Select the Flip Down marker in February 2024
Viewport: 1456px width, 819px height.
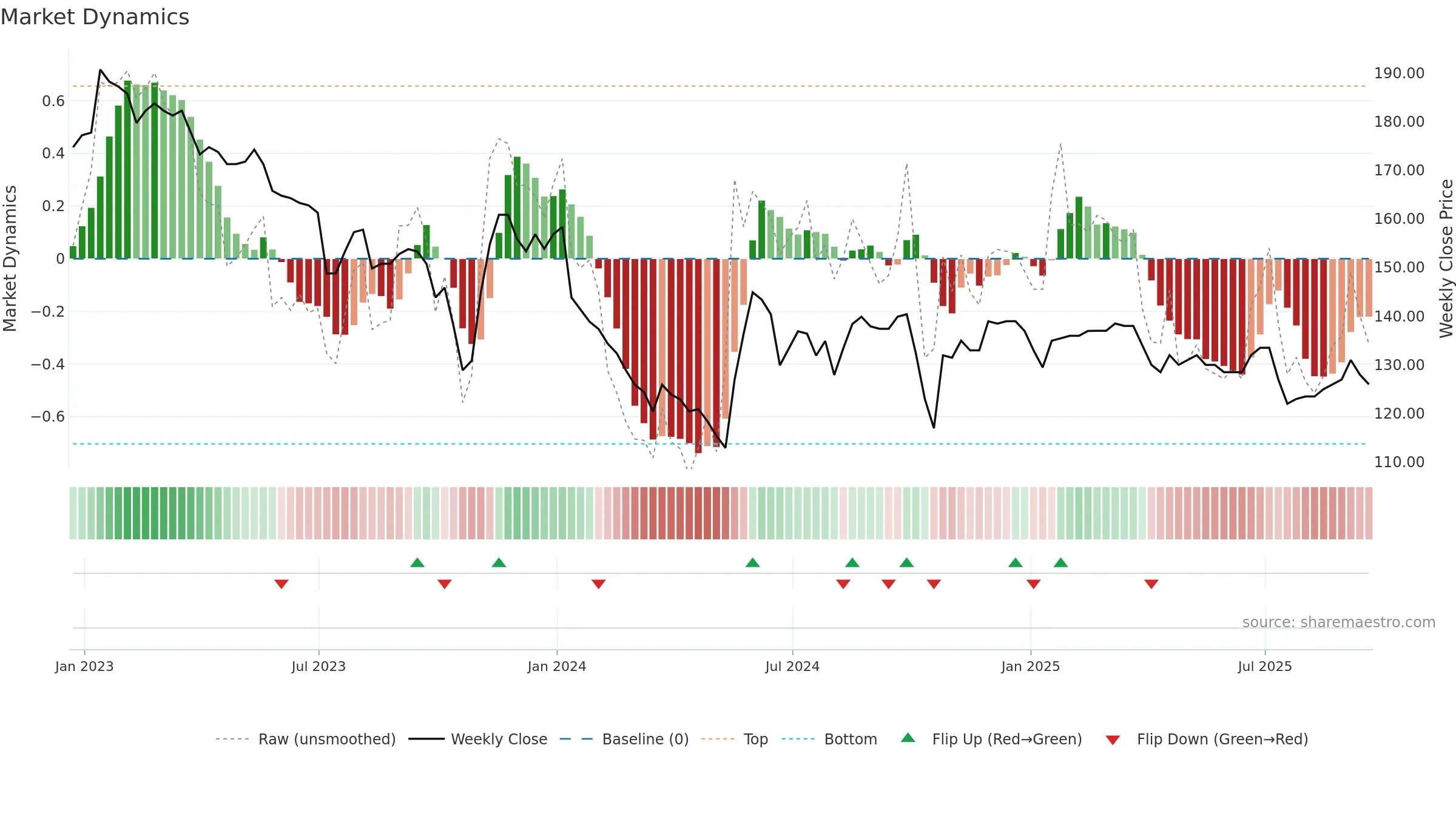599,584
